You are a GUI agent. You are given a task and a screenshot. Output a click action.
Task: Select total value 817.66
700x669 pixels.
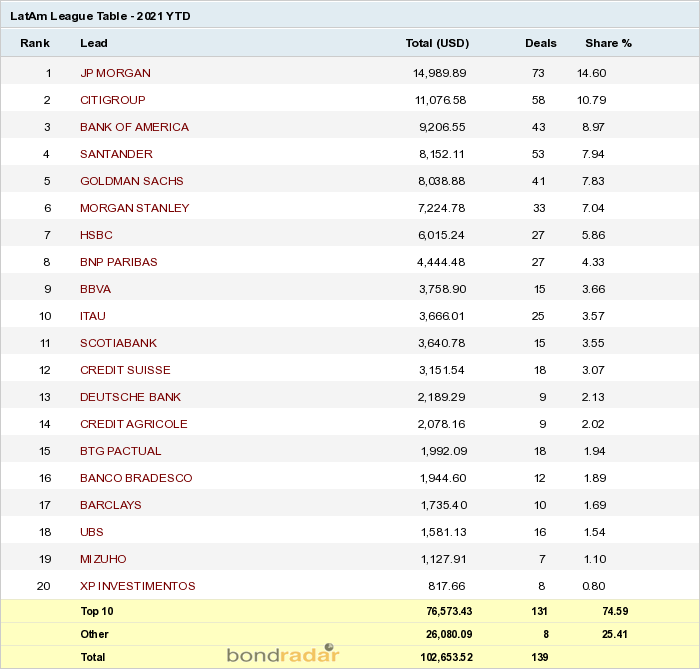447,586
